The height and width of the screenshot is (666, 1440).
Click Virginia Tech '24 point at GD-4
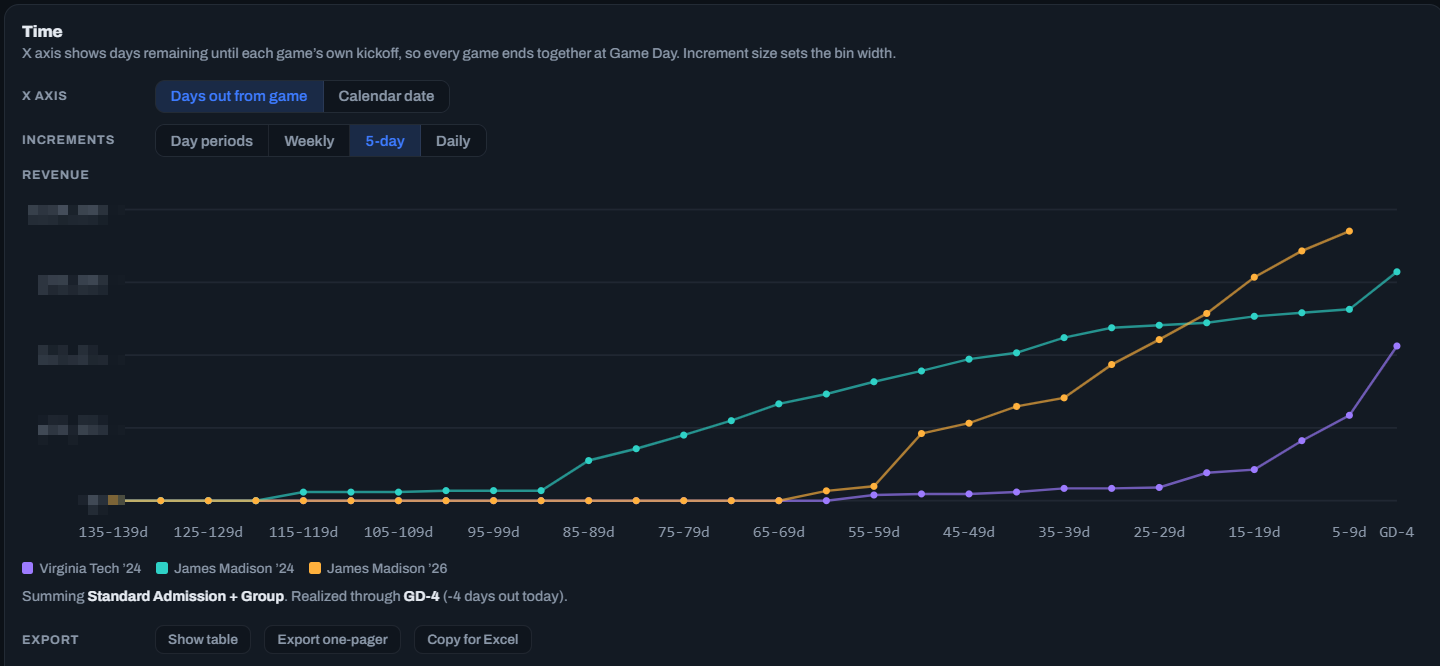tap(1397, 346)
